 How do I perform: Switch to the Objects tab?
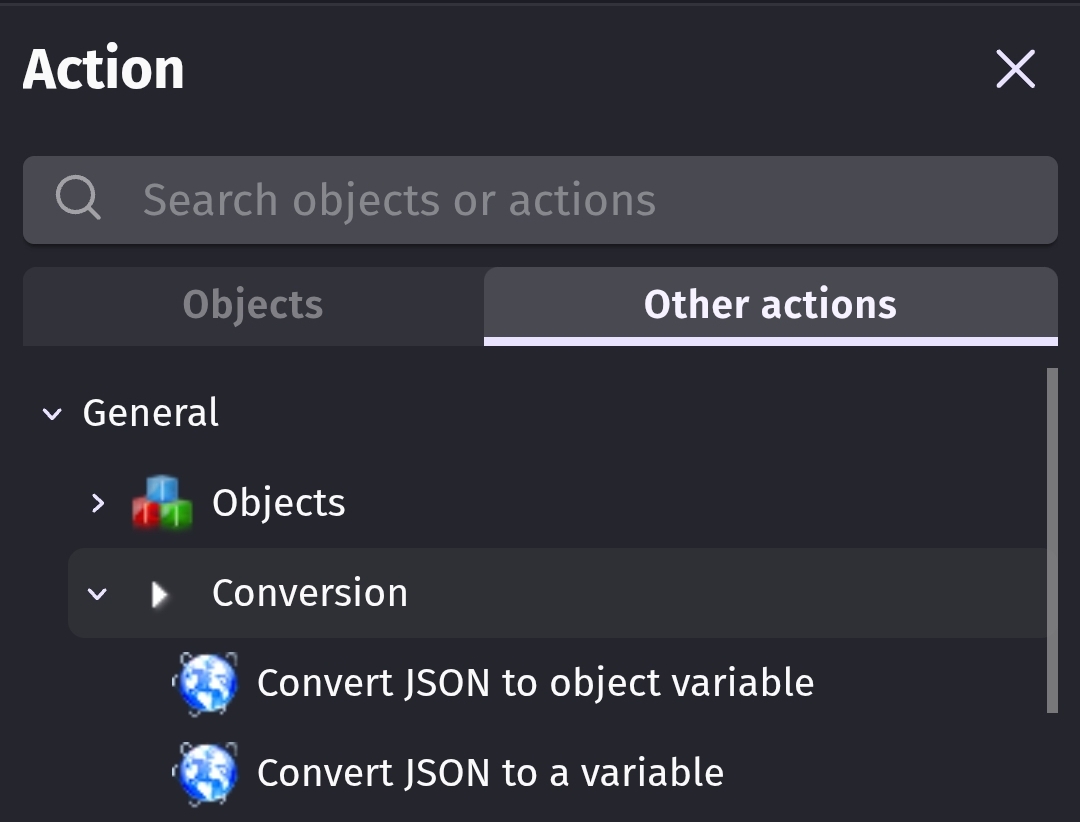coord(253,305)
